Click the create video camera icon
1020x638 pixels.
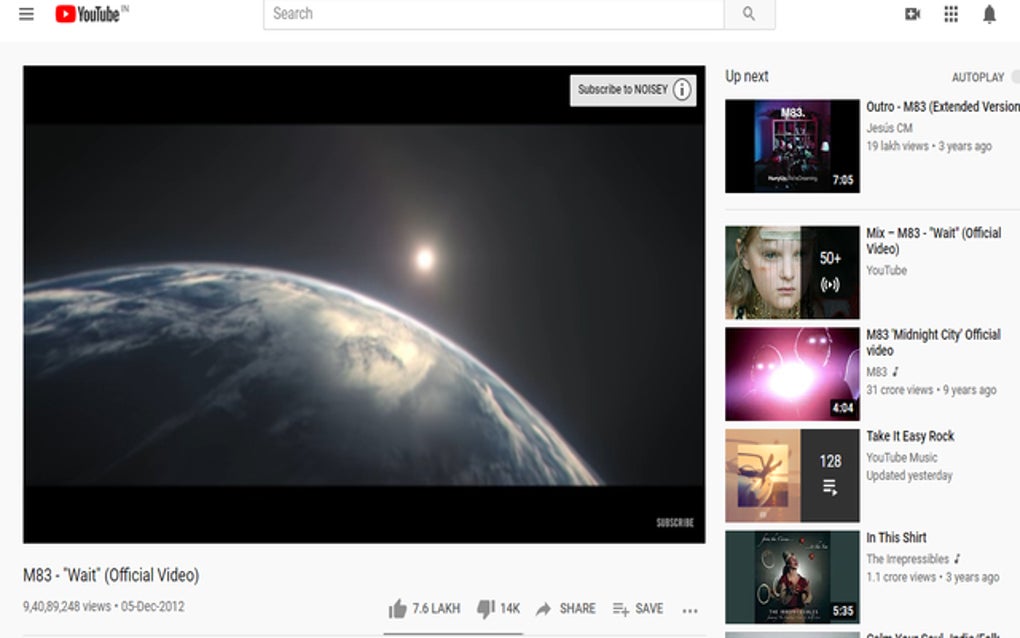coord(911,14)
